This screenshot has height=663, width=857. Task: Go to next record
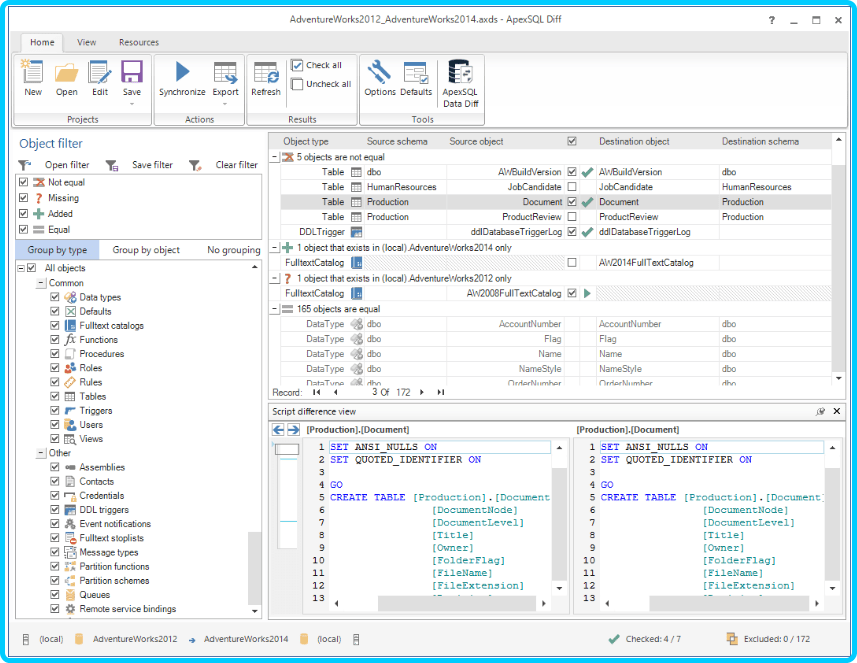(x=421, y=392)
